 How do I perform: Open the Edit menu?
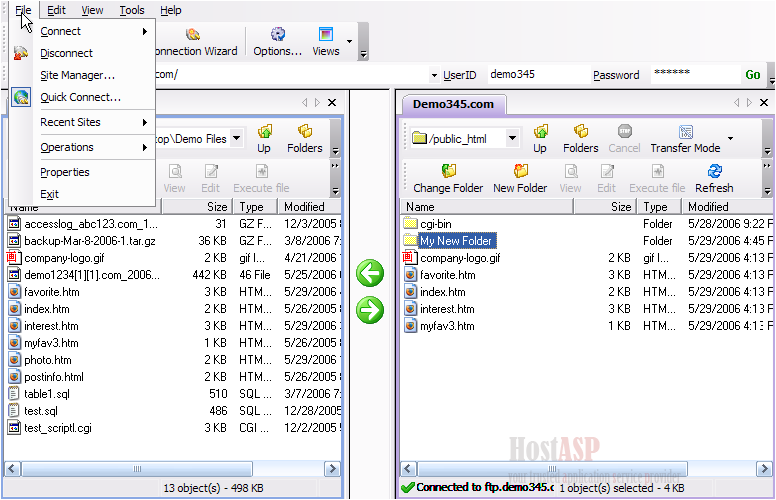click(x=56, y=10)
